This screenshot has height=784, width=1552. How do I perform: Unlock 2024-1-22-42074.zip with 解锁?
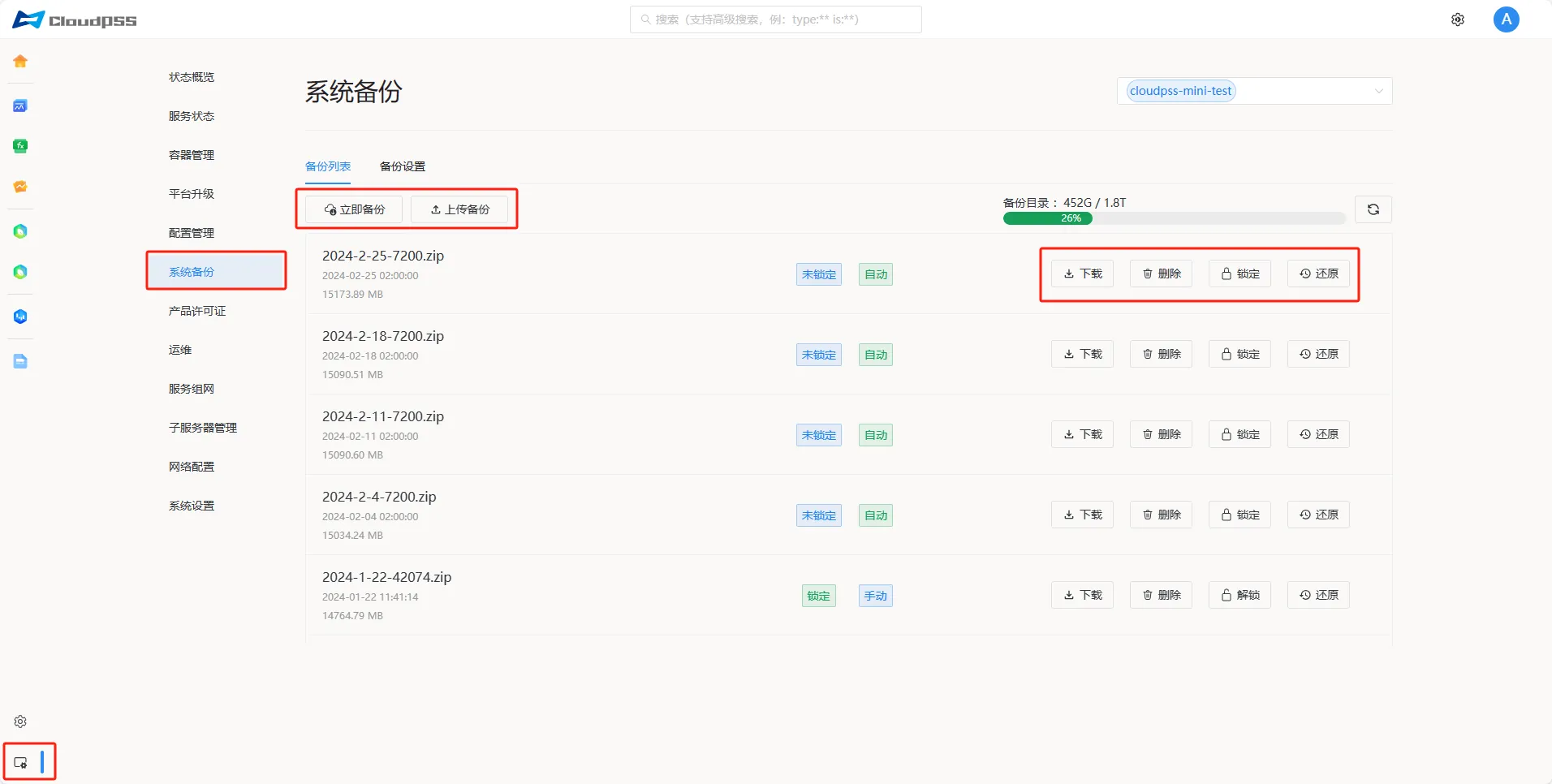pos(1240,595)
